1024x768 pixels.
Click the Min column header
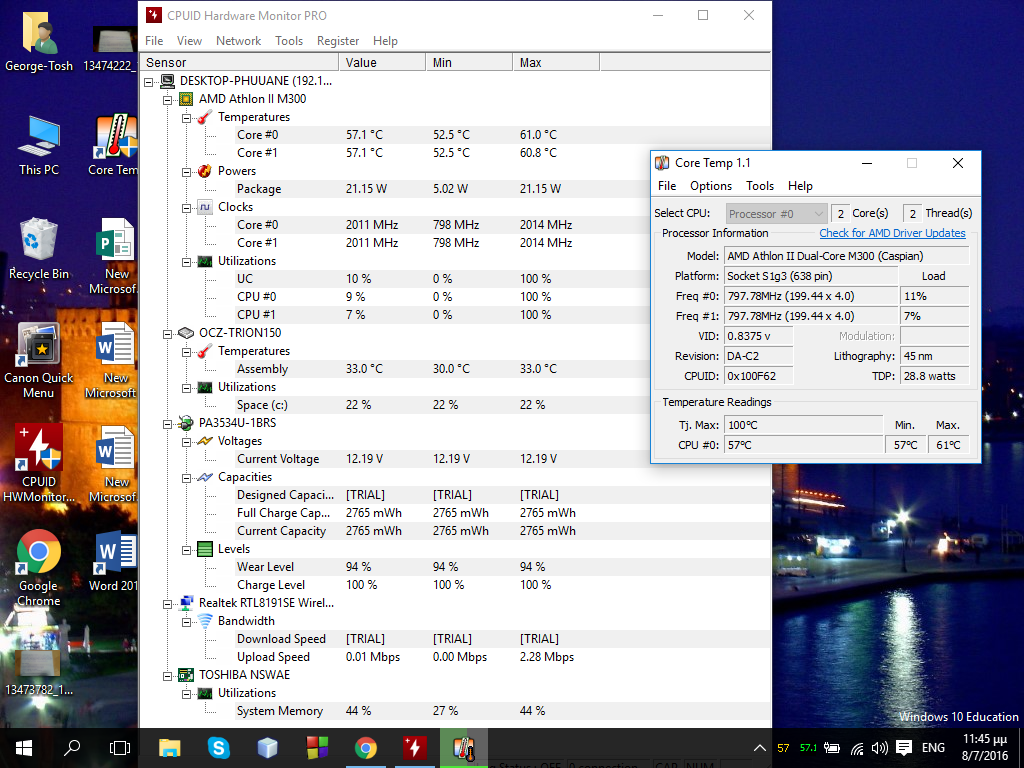tap(469, 63)
